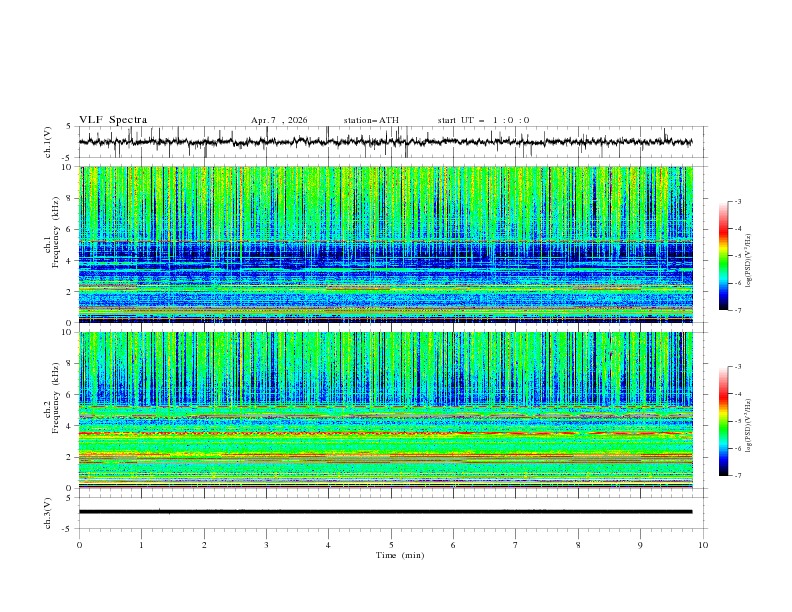Screen dimensions: 792x612
Task: Click the "ch.1(V)" axis label
Action: click(x=48, y=142)
